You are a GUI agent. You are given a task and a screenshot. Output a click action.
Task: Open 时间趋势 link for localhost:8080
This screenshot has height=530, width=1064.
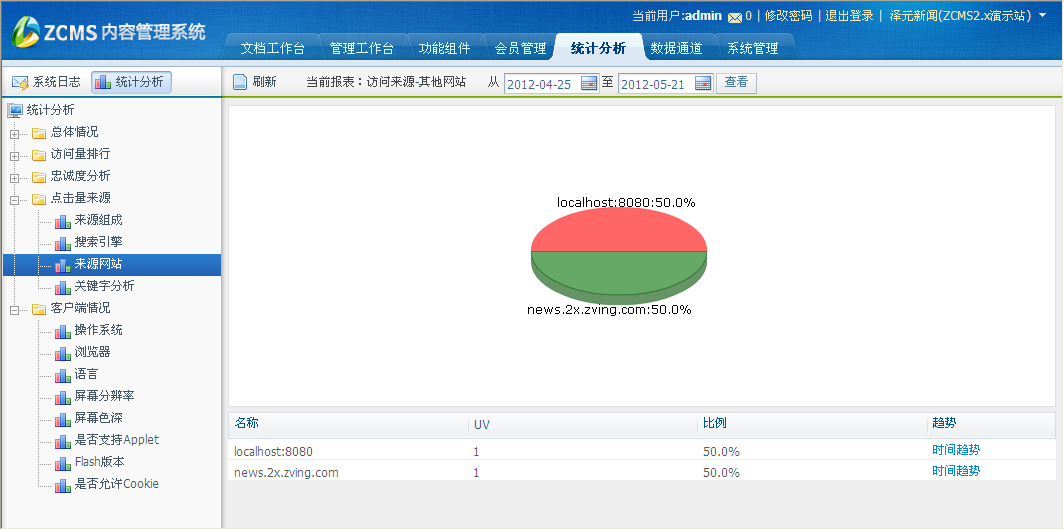click(x=956, y=450)
